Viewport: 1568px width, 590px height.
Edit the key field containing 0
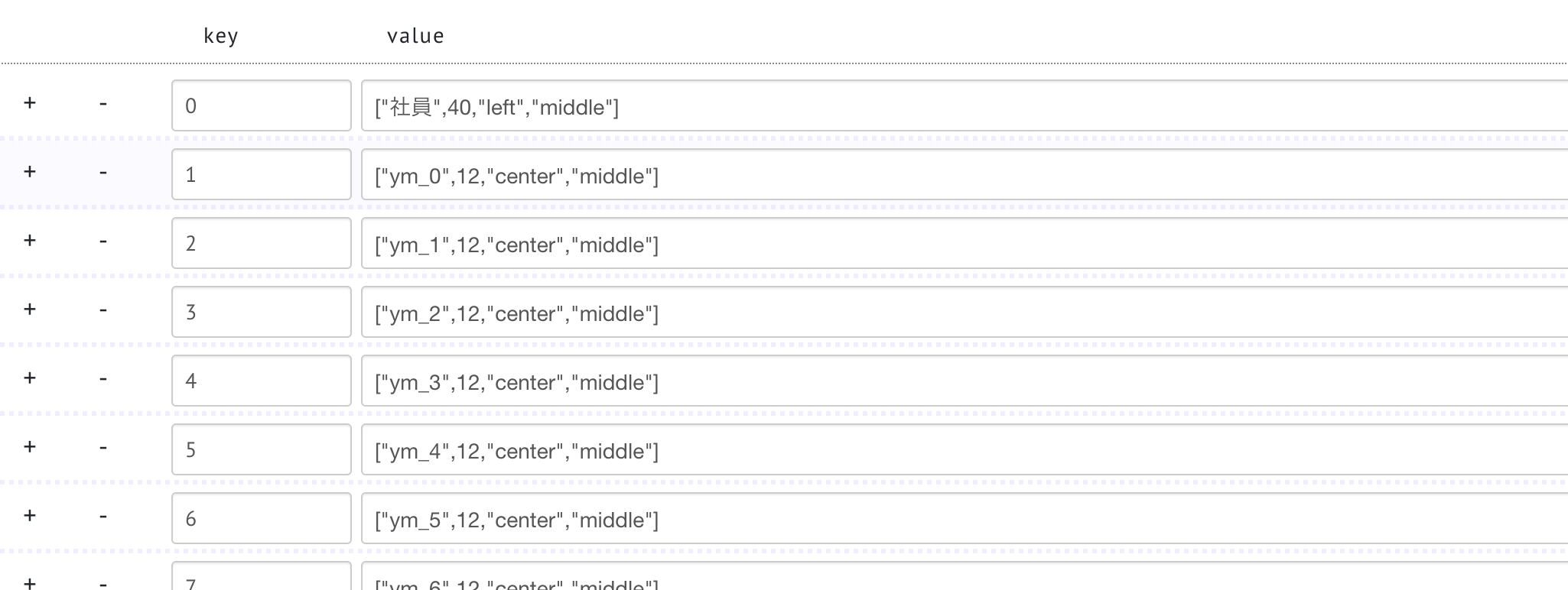pyautogui.click(x=262, y=105)
